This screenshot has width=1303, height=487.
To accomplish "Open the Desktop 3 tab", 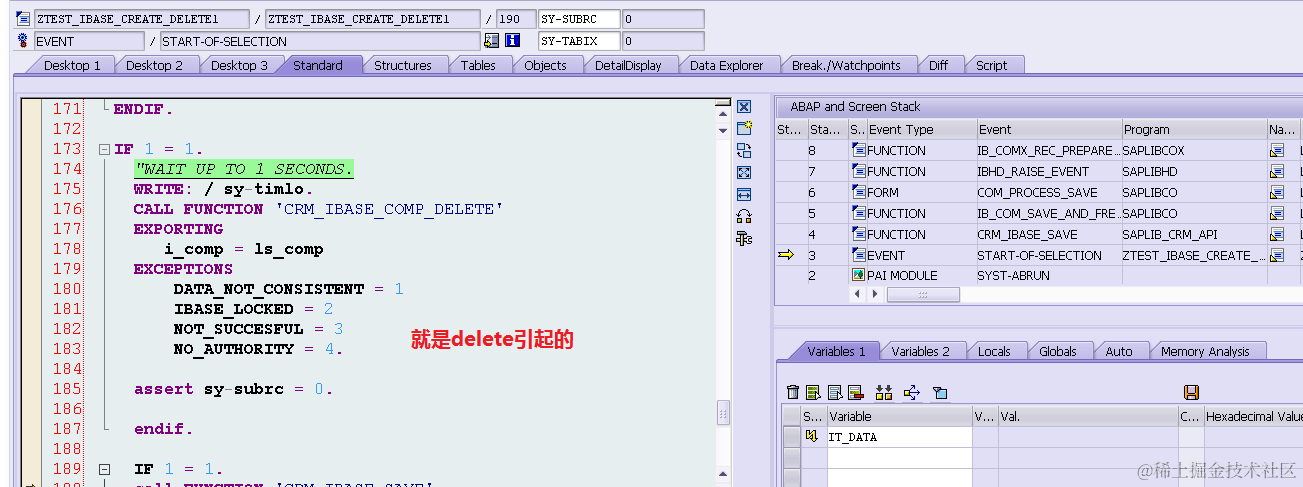I will click(x=239, y=66).
